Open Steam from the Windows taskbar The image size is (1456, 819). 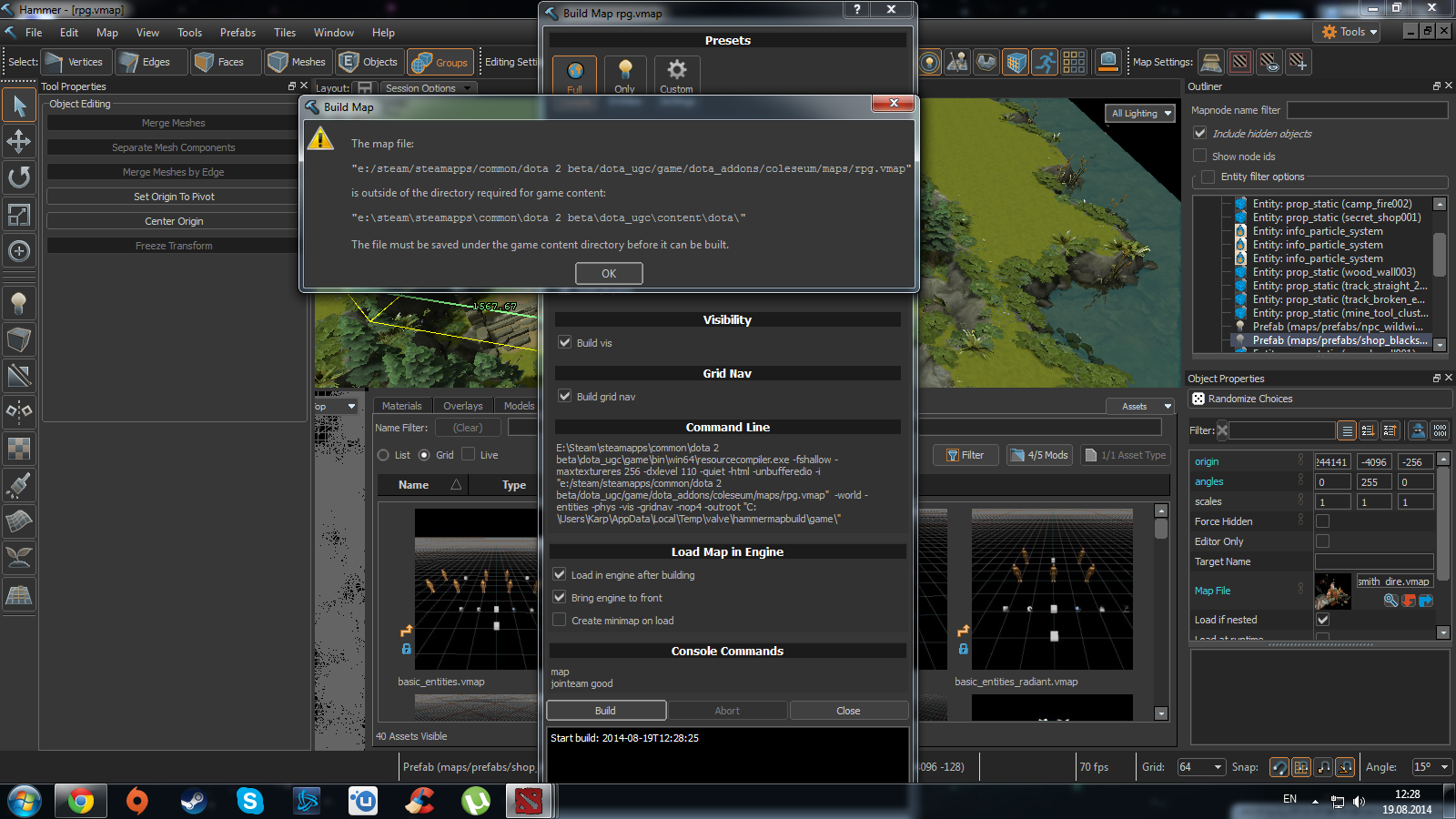[x=193, y=801]
